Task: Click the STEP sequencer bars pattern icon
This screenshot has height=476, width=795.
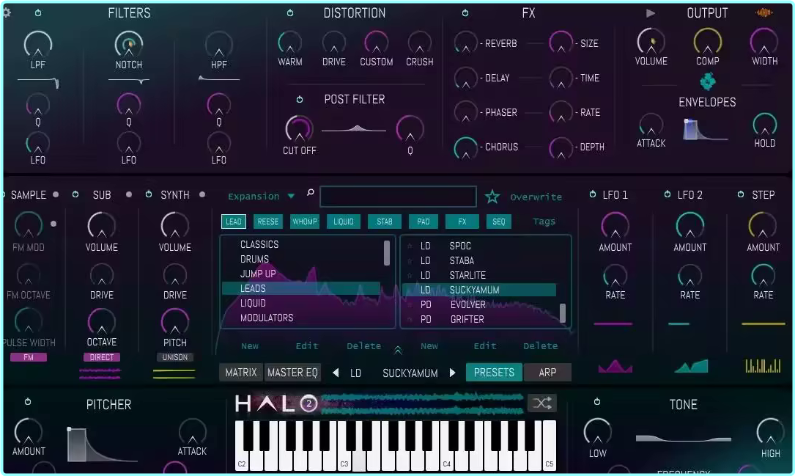Action: [763, 365]
